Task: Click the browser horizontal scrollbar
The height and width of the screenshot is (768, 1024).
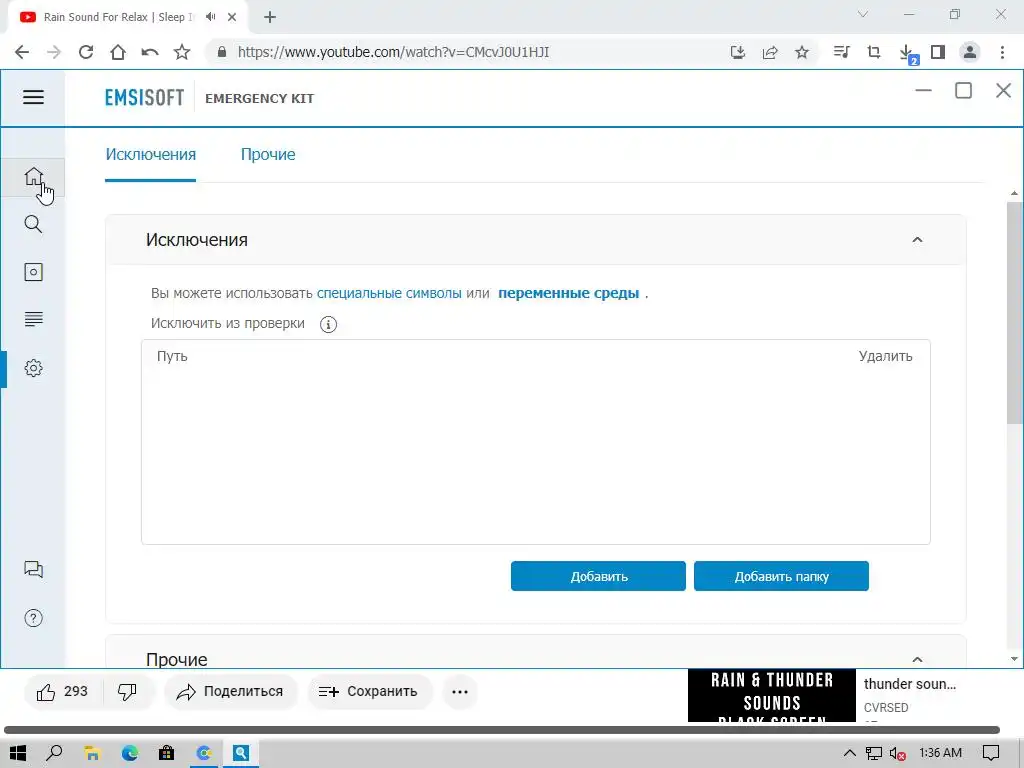Action: click(502, 730)
